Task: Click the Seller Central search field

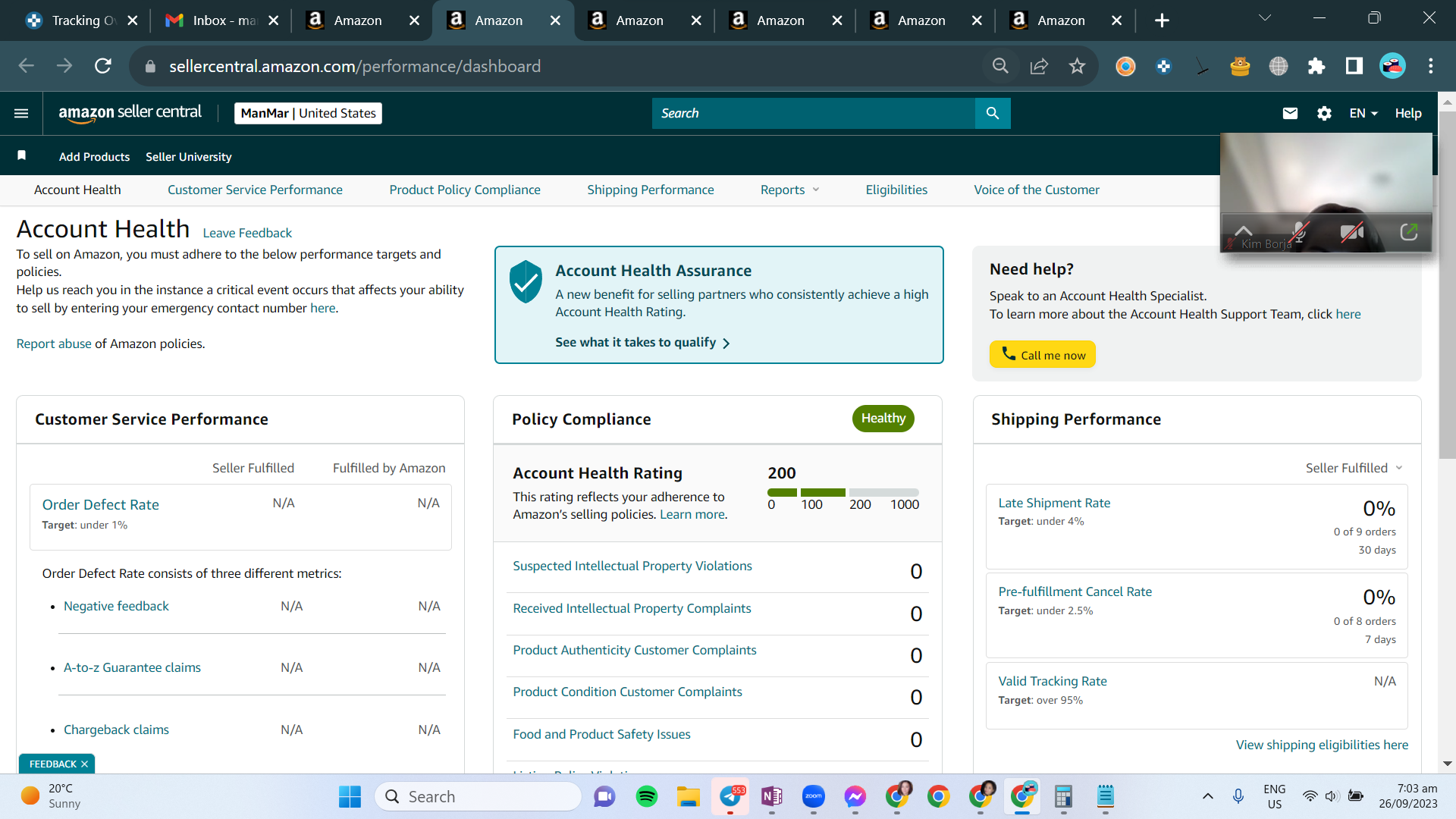Action: pyautogui.click(x=814, y=113)
